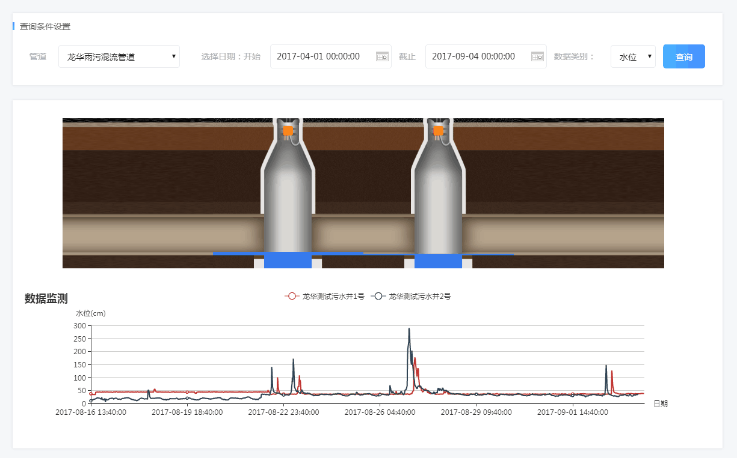Click the x-axis label 2017-08-22 23:40:00
Image resolution: width=737 pixels, height=458 pixels.
(x=283, y=412)
